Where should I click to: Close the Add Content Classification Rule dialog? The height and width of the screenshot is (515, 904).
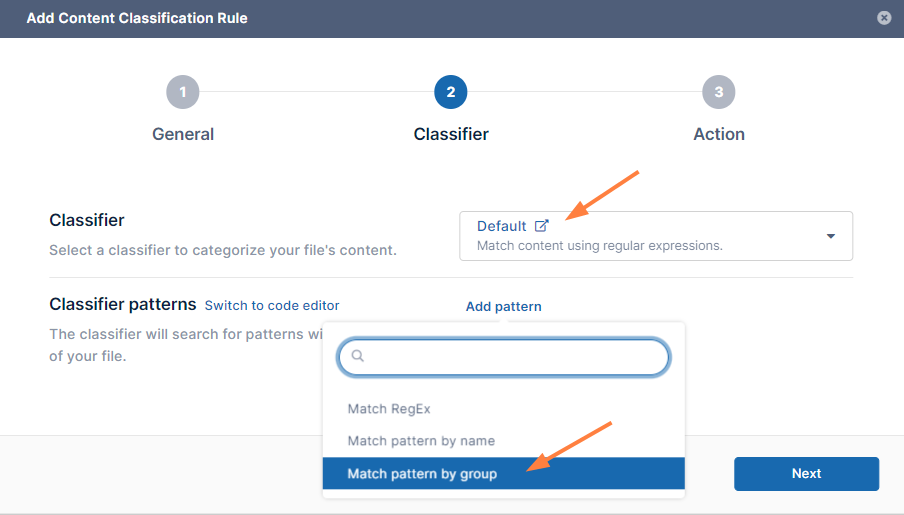click(884, 18)
